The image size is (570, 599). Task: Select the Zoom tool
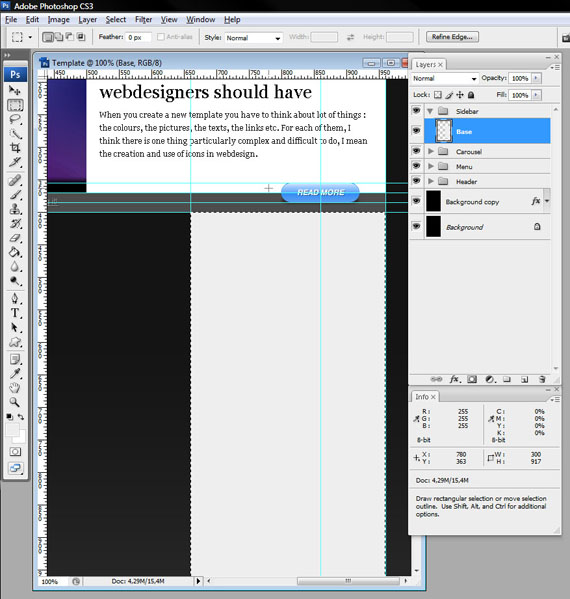15,402
